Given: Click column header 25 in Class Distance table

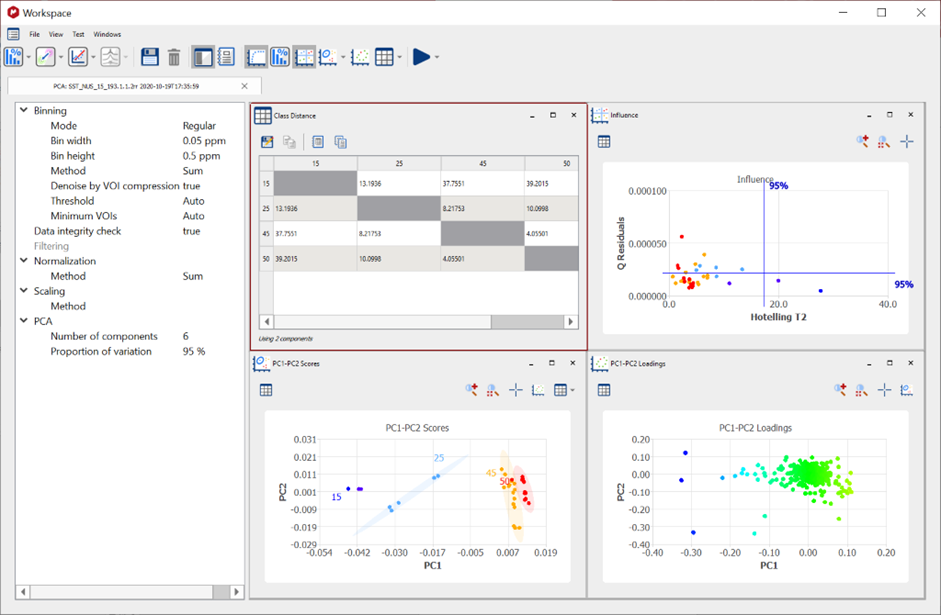Looking at the screenshot, I should (x=399, y=163).
